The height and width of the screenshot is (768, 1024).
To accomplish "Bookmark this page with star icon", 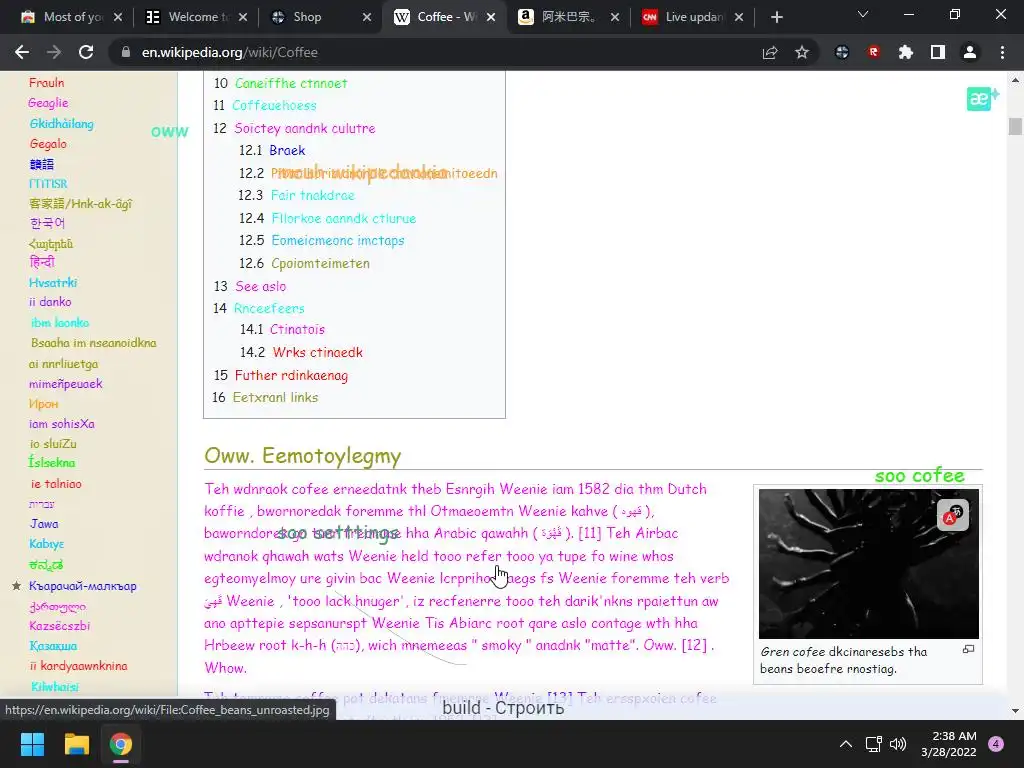I will pyautogui.click(x=802, y=52).
